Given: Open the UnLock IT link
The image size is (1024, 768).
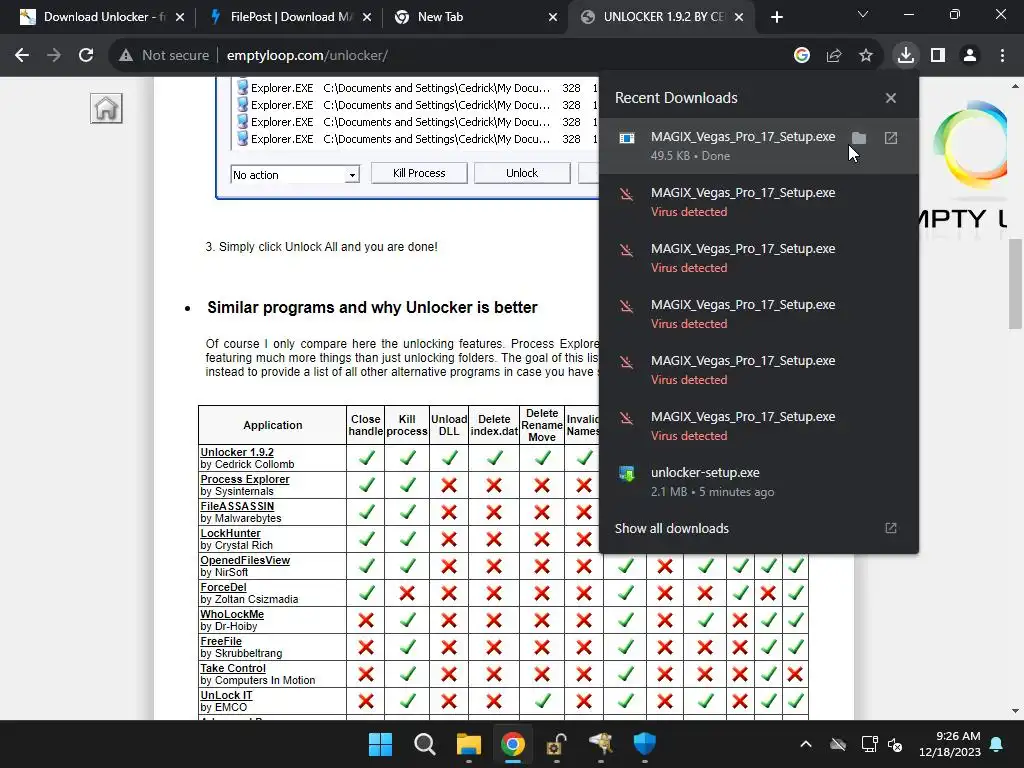Looking at the screenshot, I should tap(226, 696).
